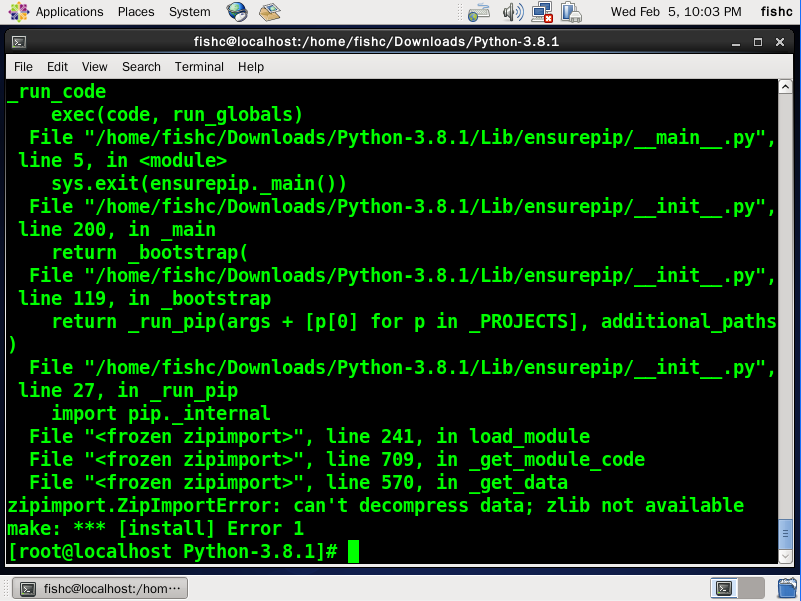Open the note editor launcher icon

[269, 12]
